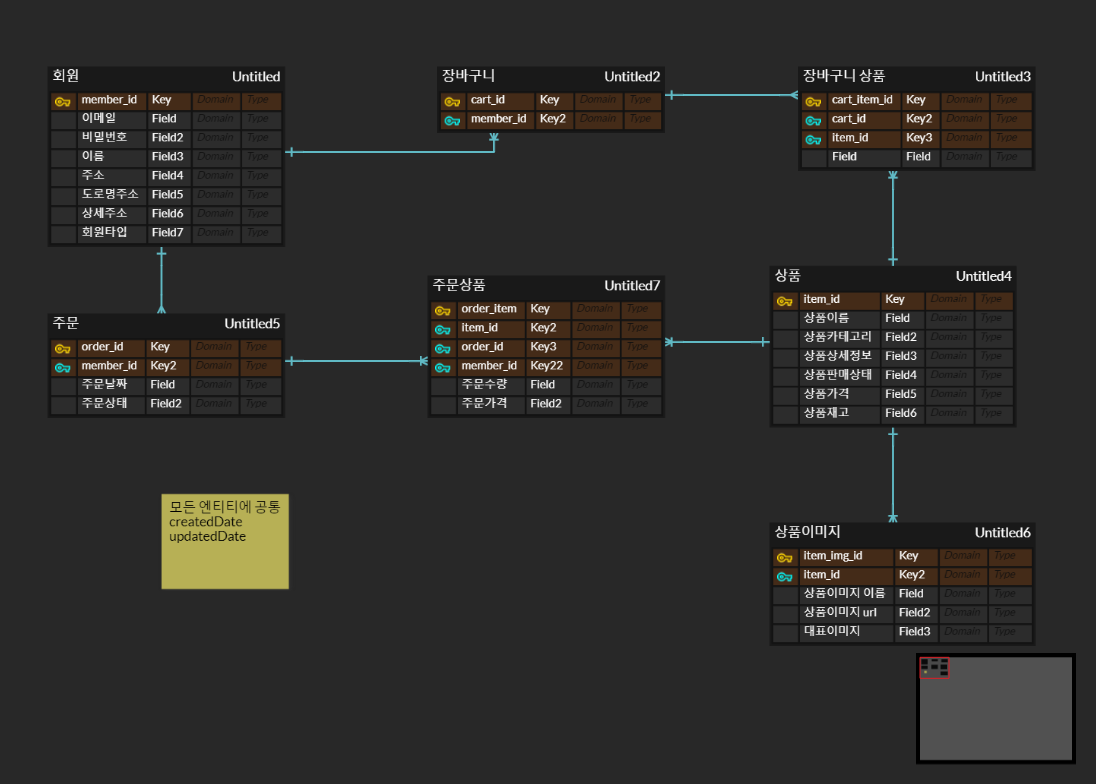Click the gold key icon beside item_id in 상품 table
This screenshot has height=784, width=1096.
(x=785, y=300)
